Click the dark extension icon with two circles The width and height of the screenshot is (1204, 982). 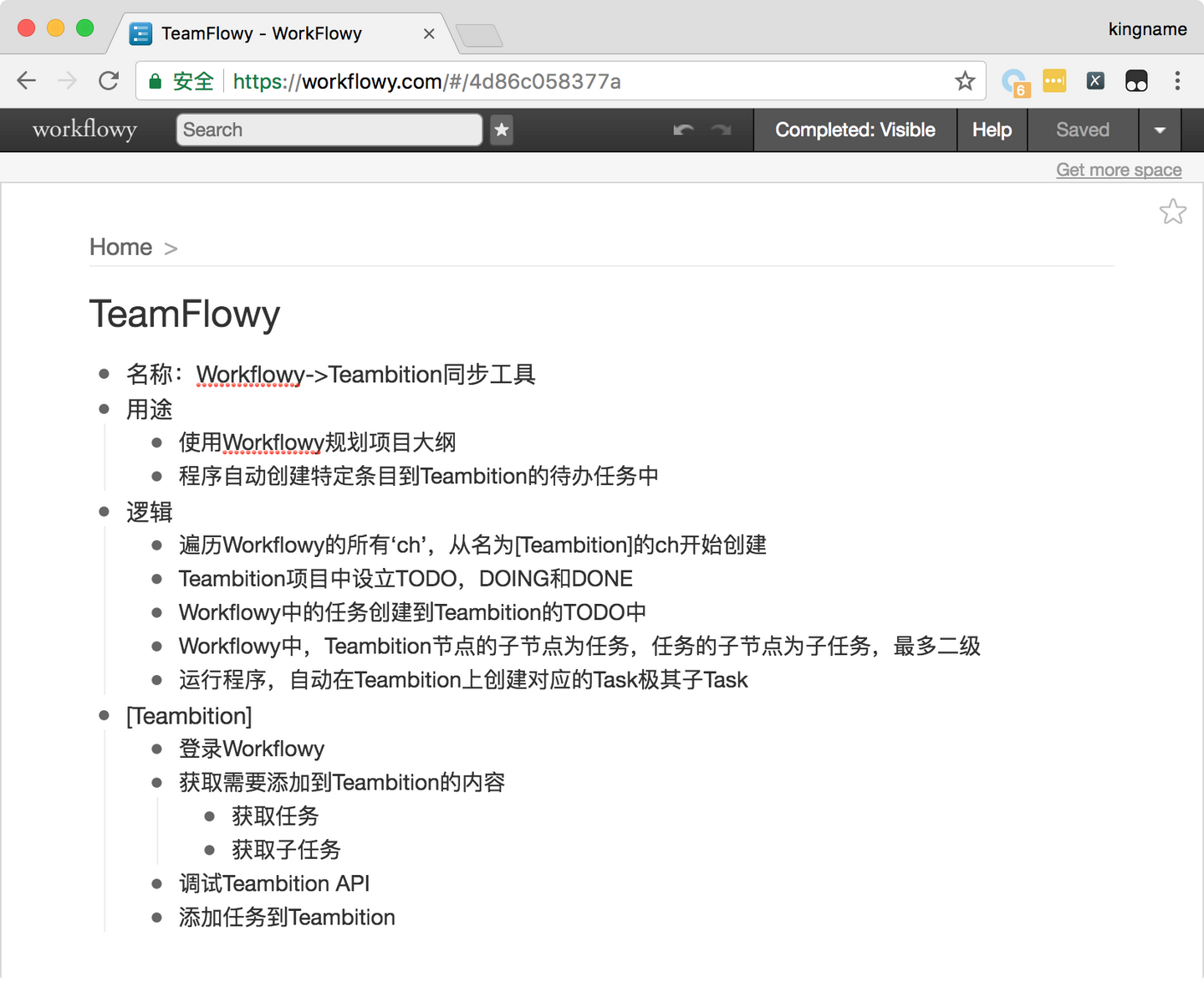1136,80
